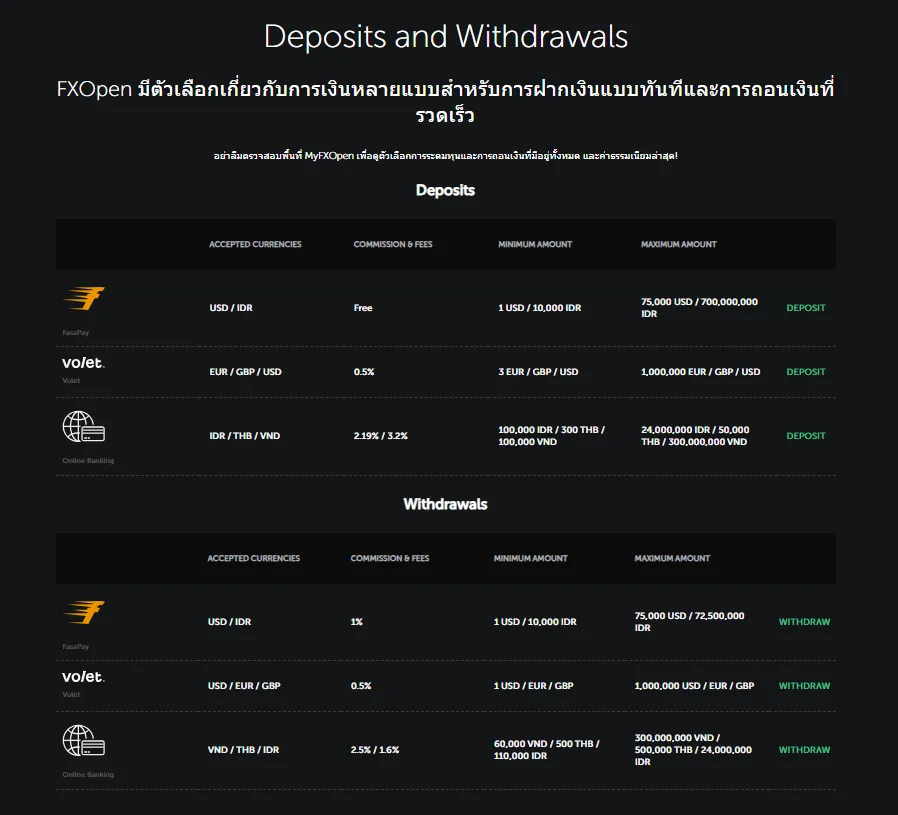Click the Volet logo in Withdrawals table

pyautogui.click(x=84, y=676)
